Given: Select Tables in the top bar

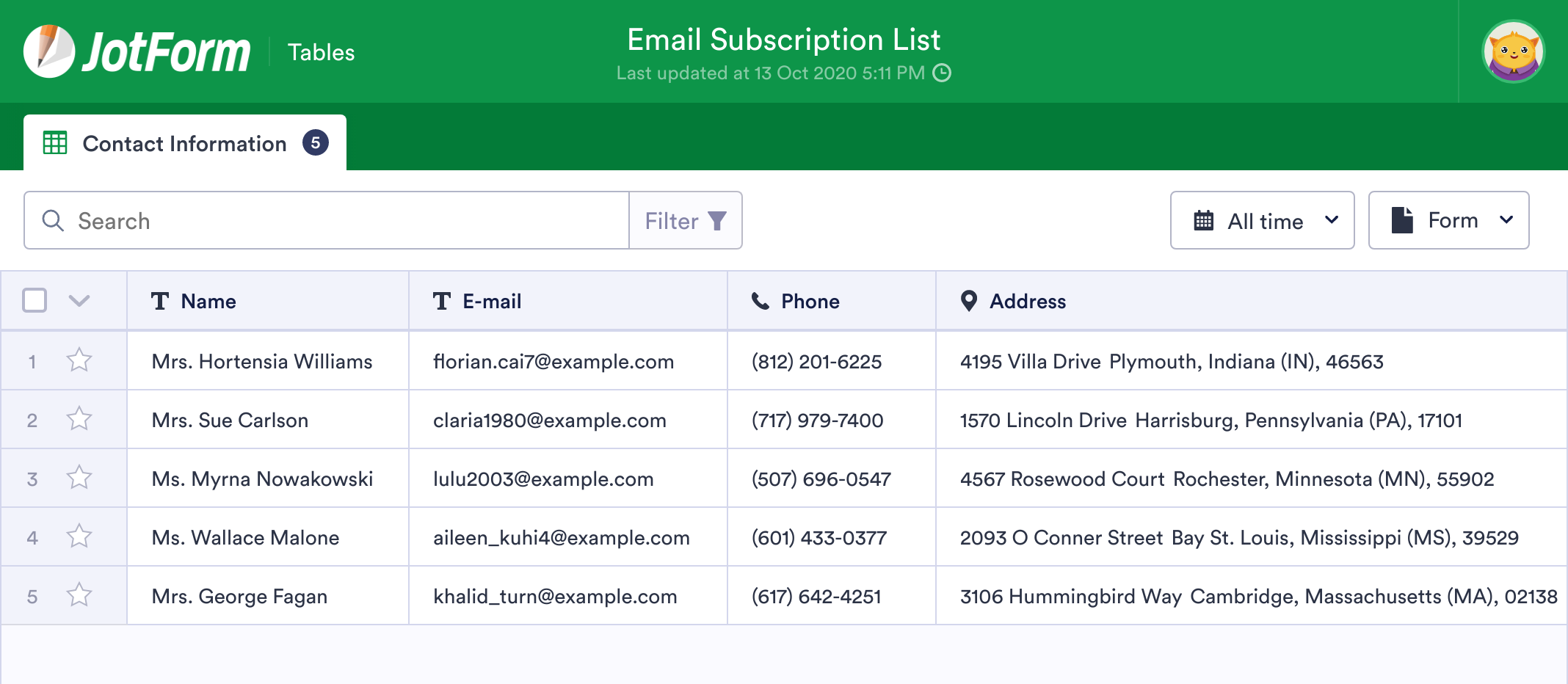Looking at the screenshot, I should [321, 51].
